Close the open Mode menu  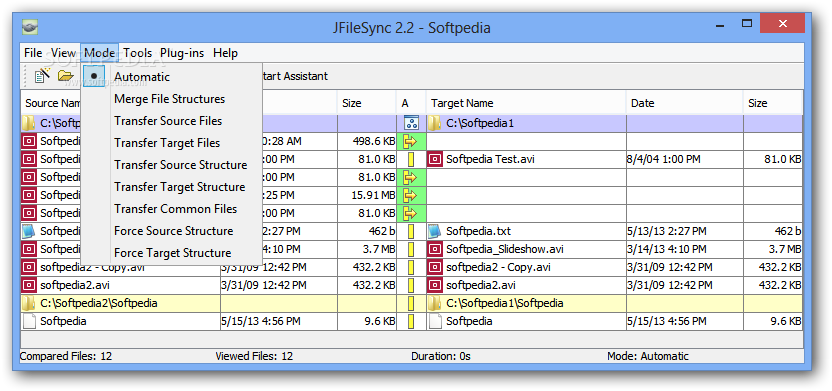pos(100,53)
